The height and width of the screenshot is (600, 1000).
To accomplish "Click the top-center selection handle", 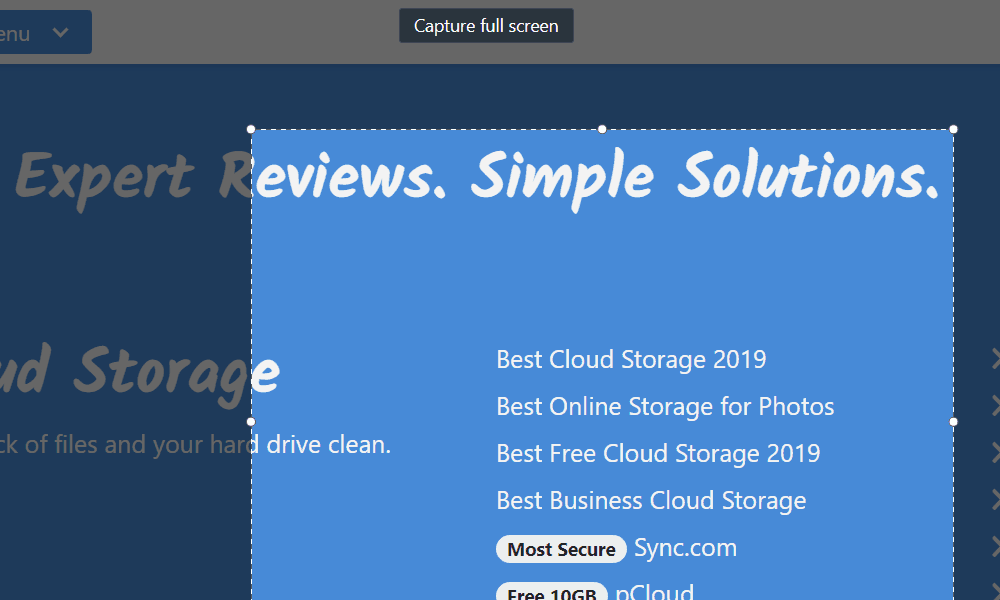I will coord(602,128).
